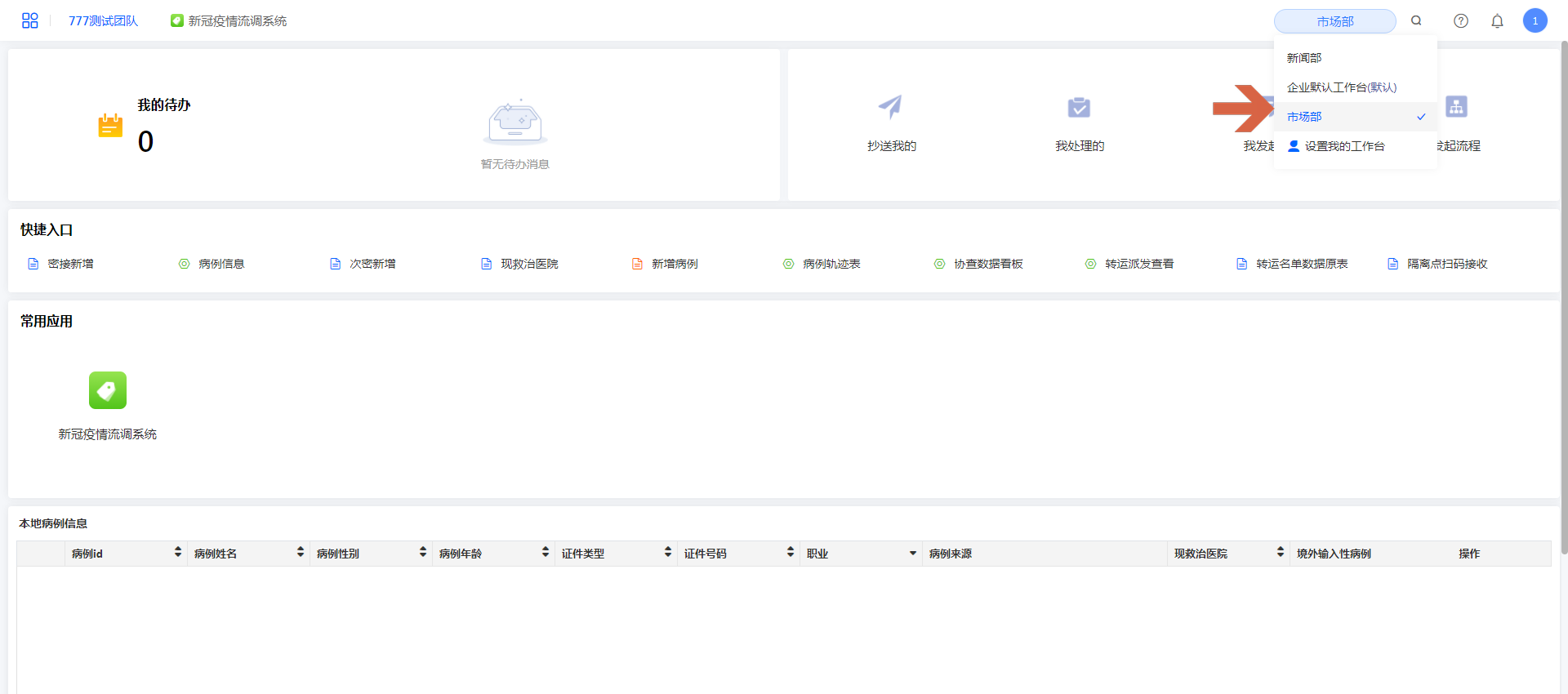Click the 我的待办 calendar icon
Image resolution: width=1568 pixels, height=694 pixels.
tap(110, 126)
